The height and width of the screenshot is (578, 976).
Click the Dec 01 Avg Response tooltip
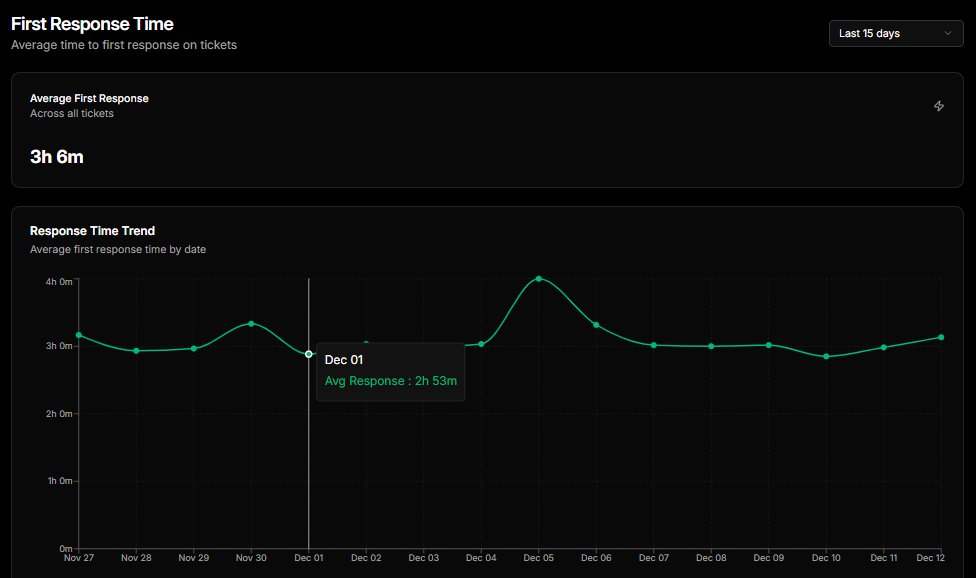point(390,371)
